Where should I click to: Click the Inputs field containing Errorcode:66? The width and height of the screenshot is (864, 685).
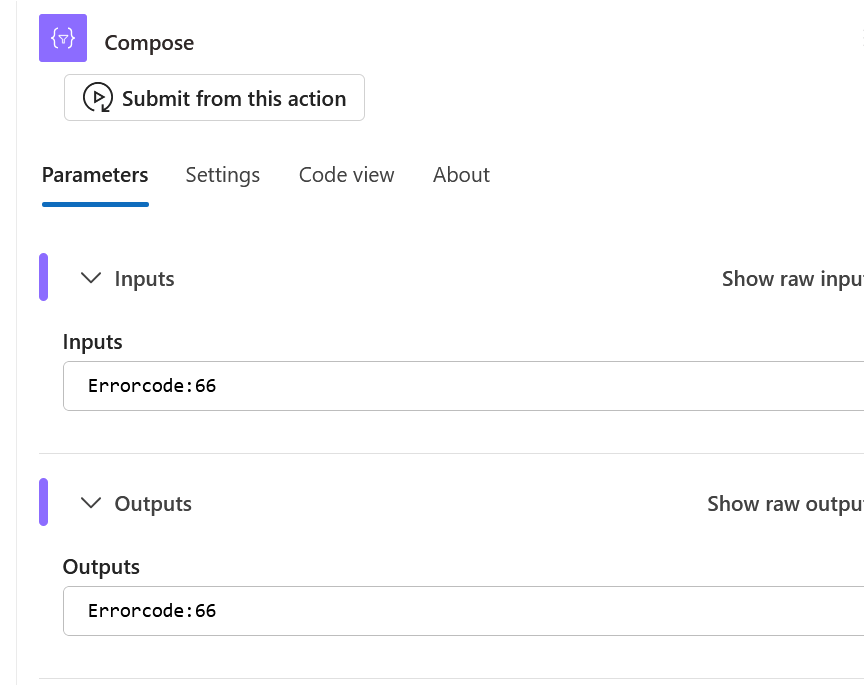coord(463,386)
